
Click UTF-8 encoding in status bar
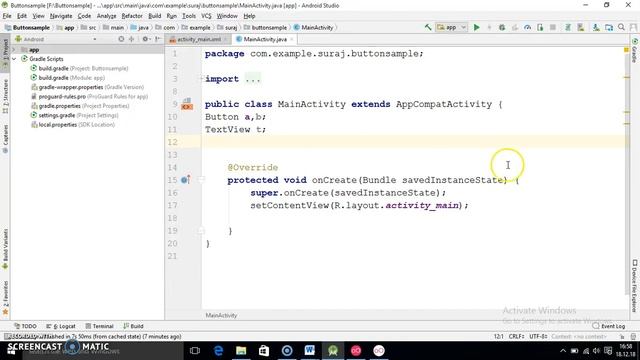pos(538,336)
